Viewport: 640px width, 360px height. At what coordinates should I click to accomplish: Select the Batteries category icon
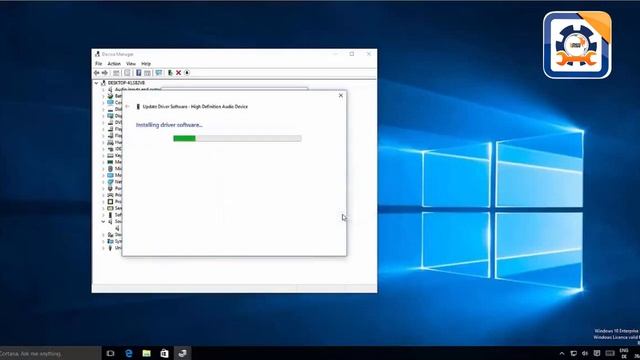pyautogui.click(x=110, y=96)
